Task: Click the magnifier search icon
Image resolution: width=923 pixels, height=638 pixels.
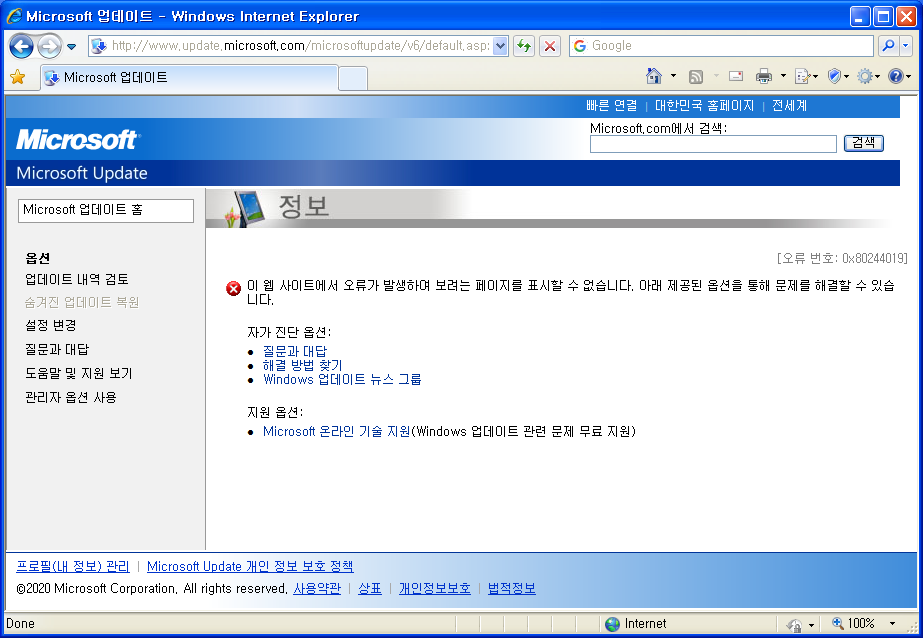Action: tap(888, 46)
